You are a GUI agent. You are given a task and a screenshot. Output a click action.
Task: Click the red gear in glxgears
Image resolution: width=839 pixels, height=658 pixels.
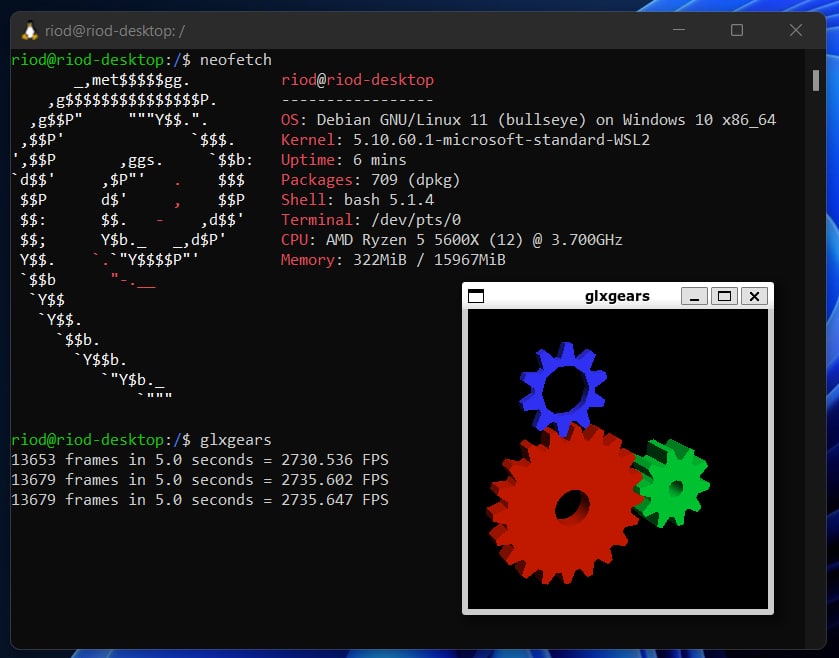(565, 504)
